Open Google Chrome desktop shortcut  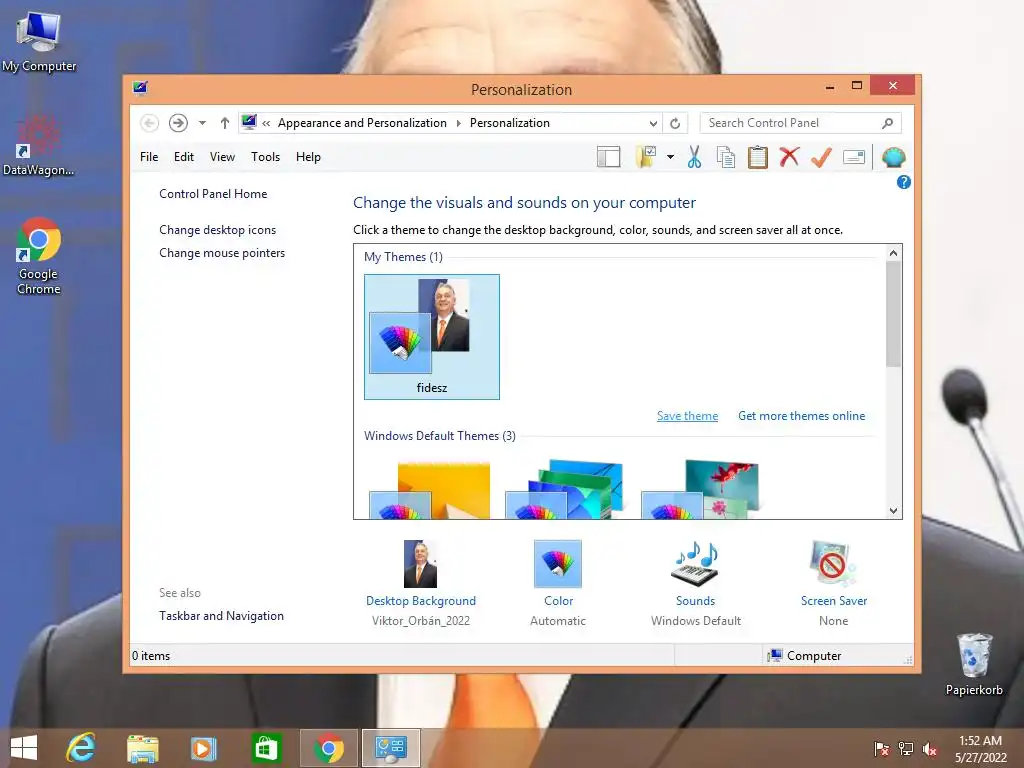(x=39, y=256)
